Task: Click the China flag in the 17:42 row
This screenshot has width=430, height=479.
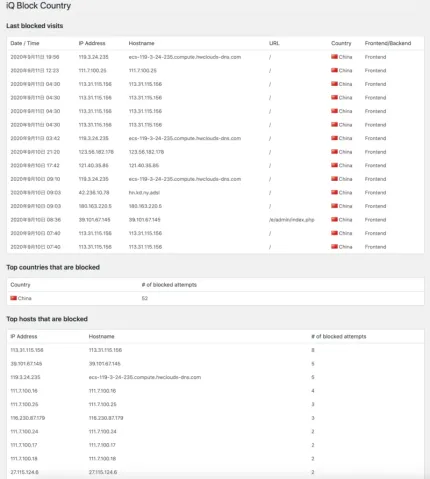Action: 334,165
